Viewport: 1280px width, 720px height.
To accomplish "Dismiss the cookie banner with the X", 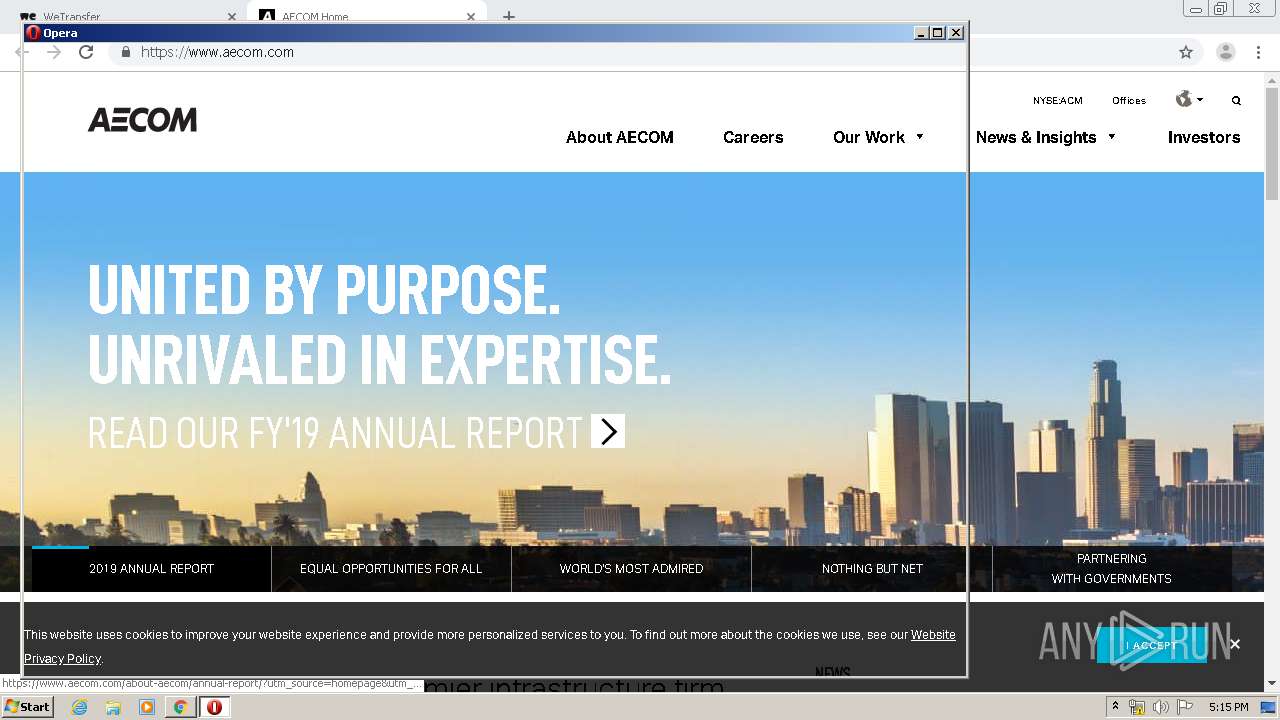I will [1235, 644].
